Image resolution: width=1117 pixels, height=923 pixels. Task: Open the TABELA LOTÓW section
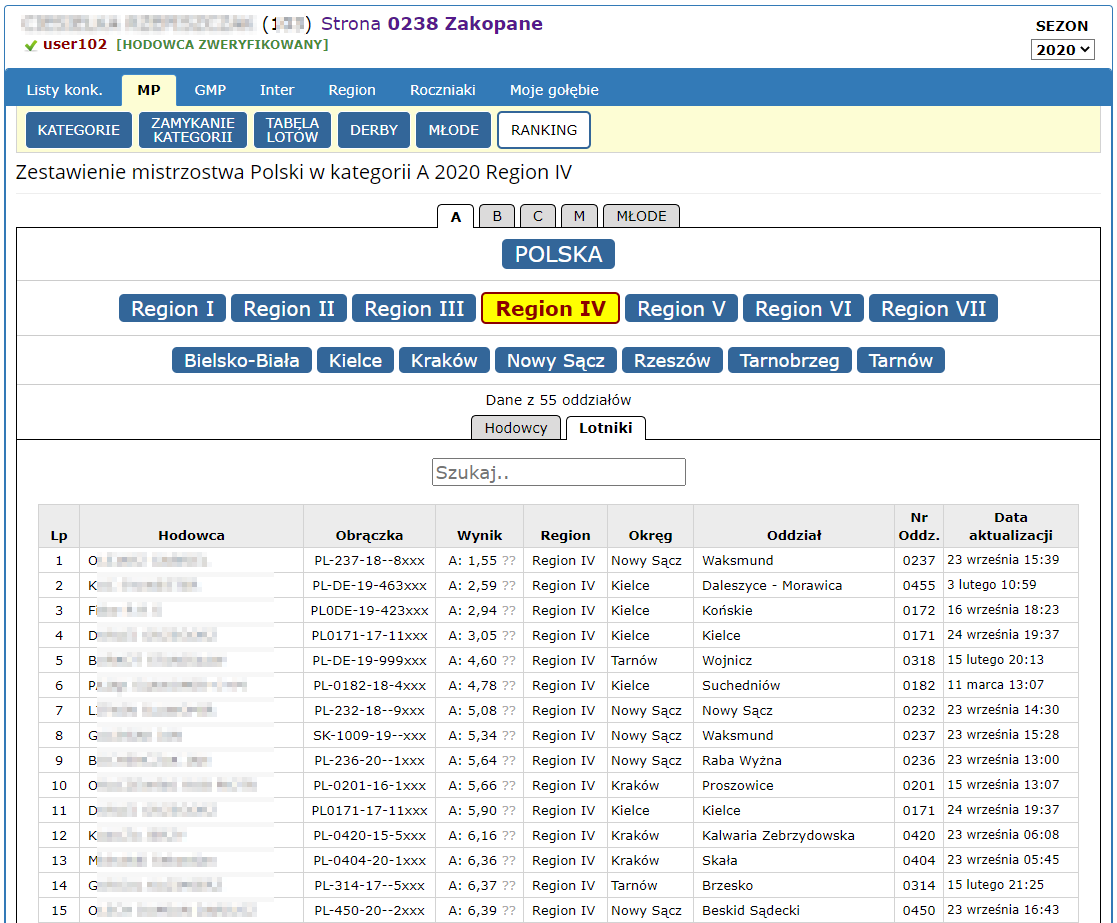292,130
